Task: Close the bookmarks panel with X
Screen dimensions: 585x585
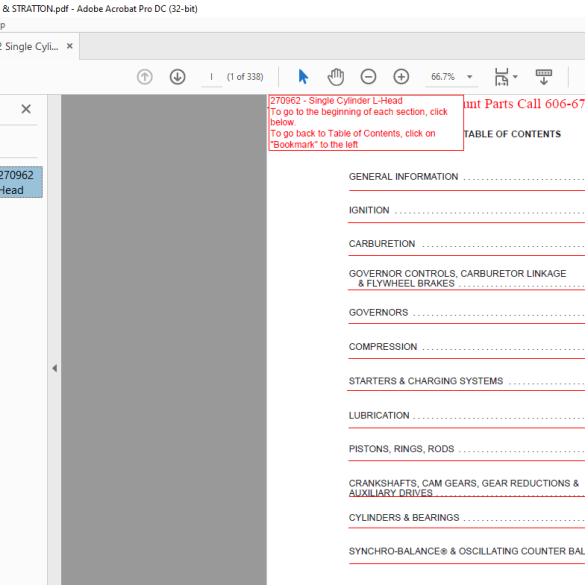Action: click(26, 109)
